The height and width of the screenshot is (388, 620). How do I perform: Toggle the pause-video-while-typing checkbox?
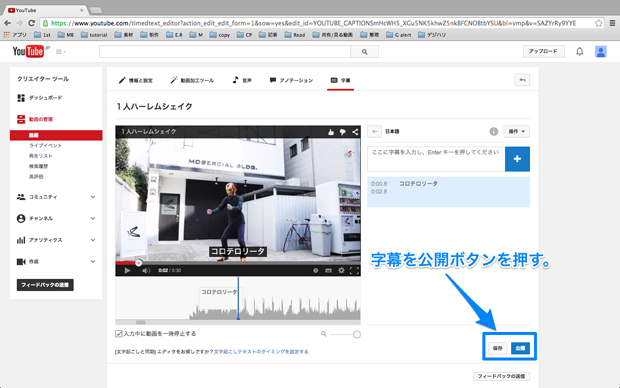tap(119, 333)
